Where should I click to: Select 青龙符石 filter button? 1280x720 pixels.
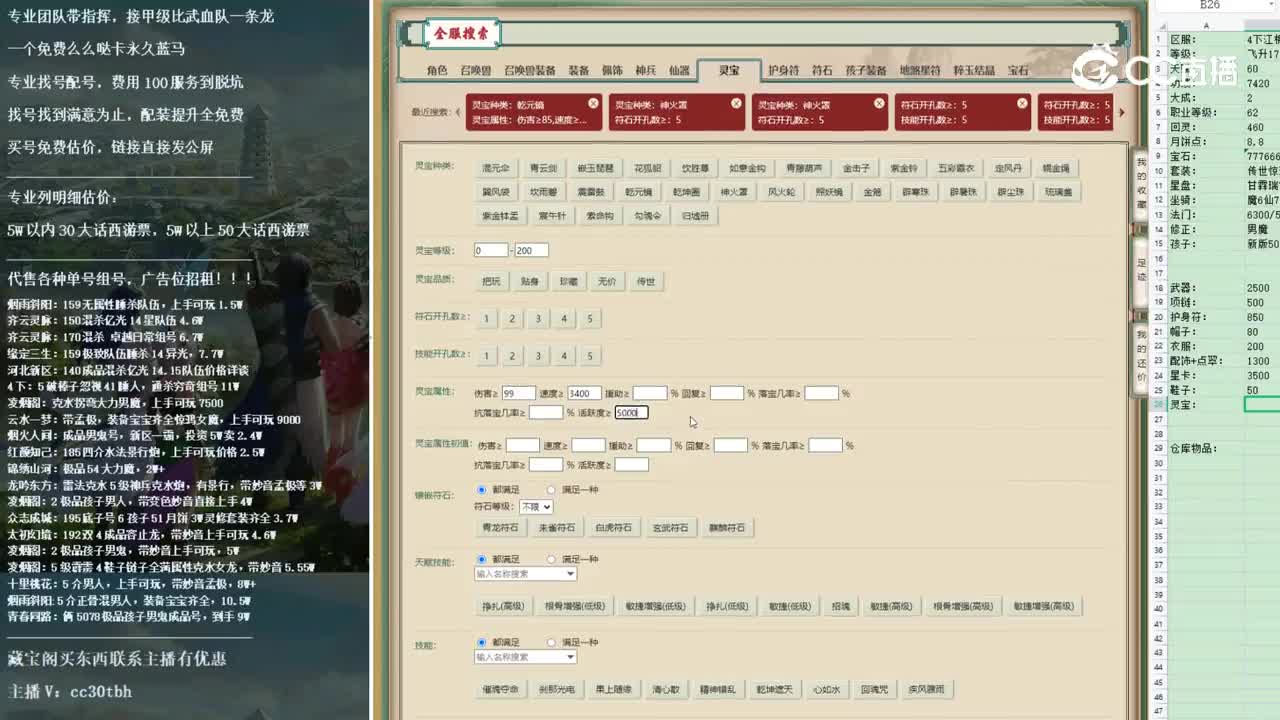click(x=500, y=527)
